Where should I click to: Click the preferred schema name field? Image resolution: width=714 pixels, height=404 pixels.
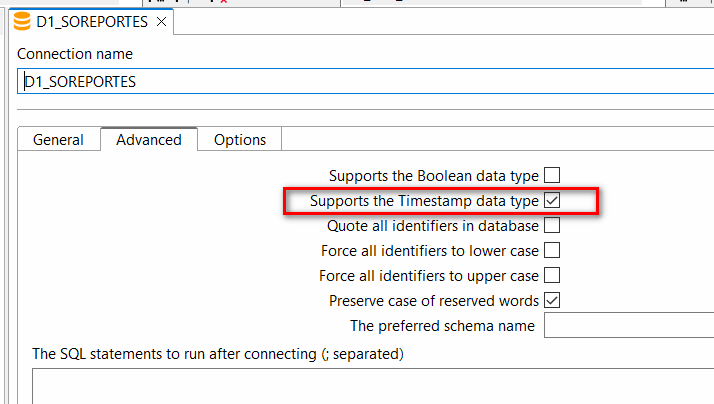[x=629, y=325]
